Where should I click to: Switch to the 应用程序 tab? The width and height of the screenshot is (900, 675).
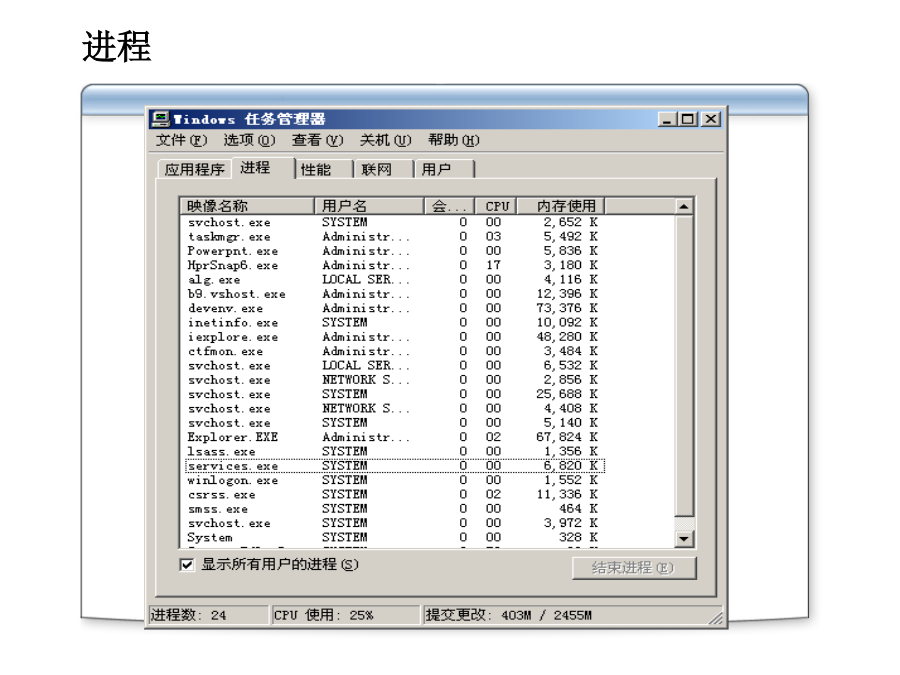point(194,169)
